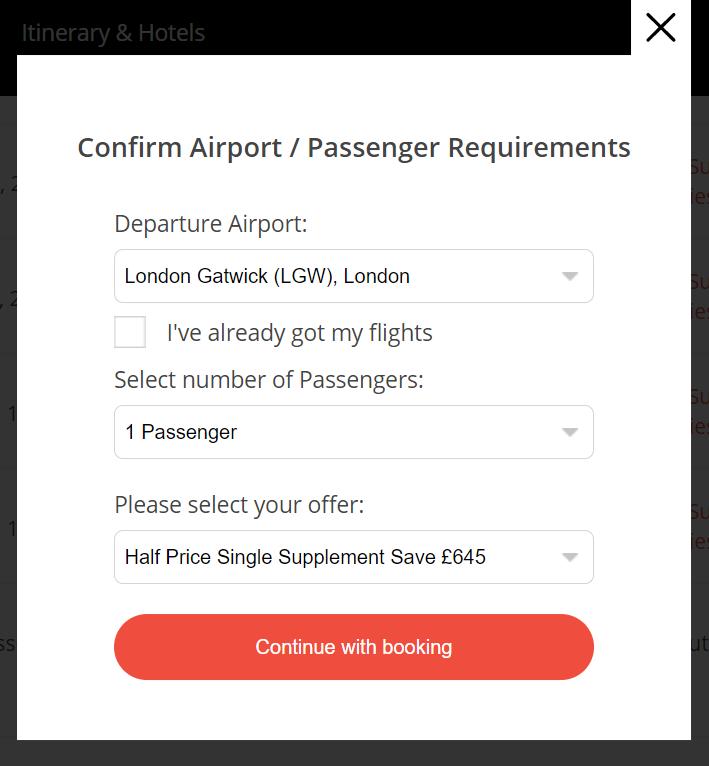Click the "I've already got my flights" label
Image resolution: width=709 pixels, height=766 pixels.
299,333
